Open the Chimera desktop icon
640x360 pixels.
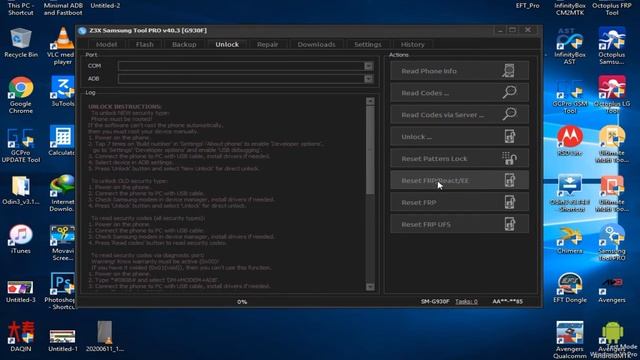pos(570,240)
